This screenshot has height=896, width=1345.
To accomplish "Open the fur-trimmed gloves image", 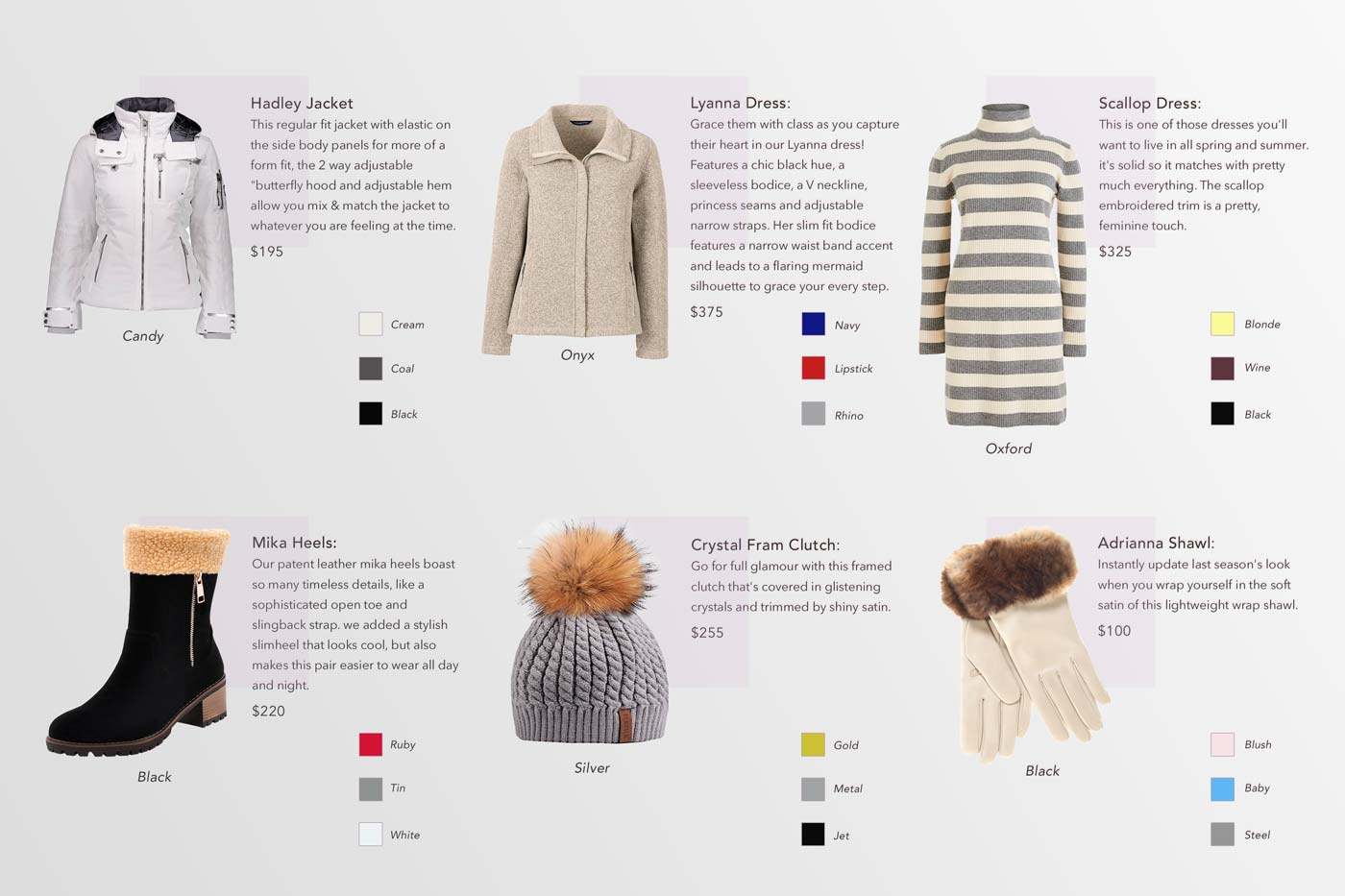I will (x=1024, y=642).
